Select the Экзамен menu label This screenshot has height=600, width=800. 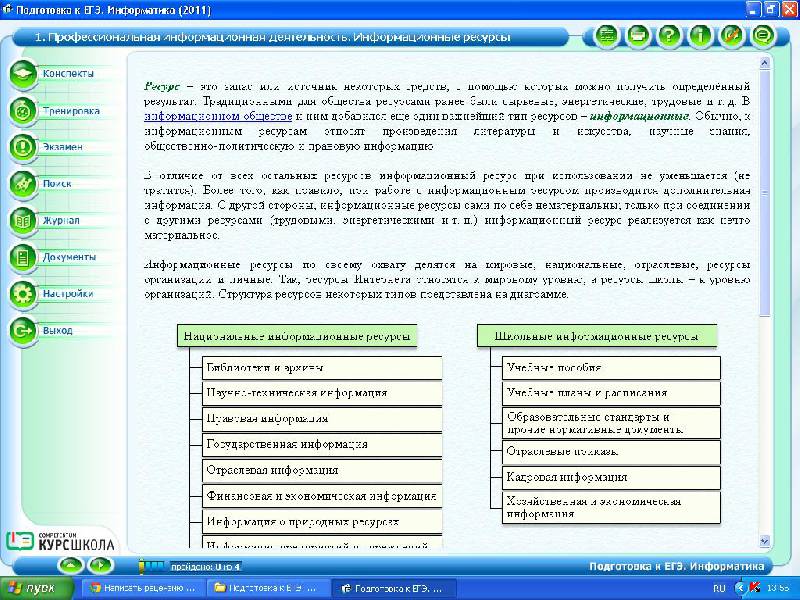click(62, 147)
